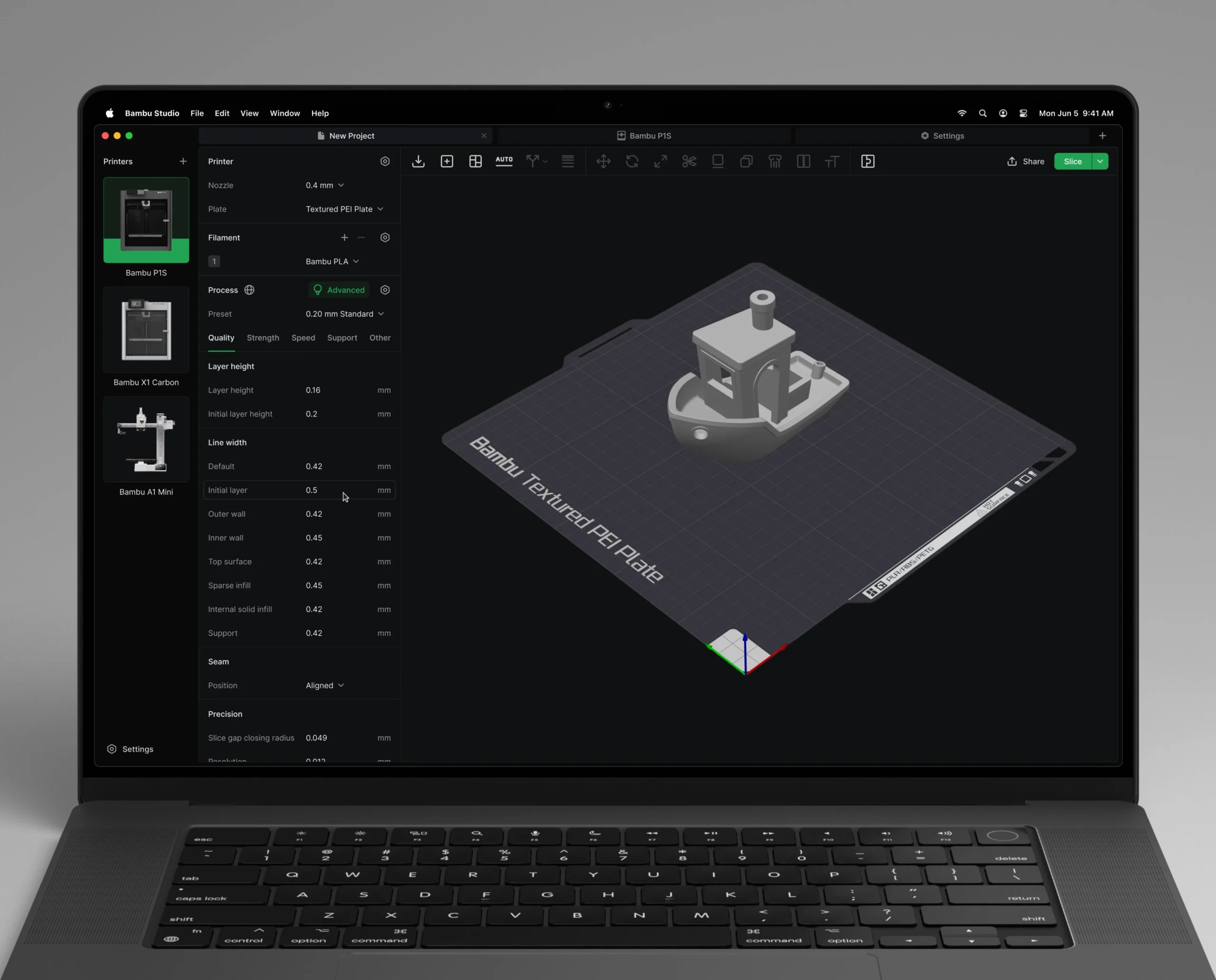Select the Rotate tool
Screen dimensions: 1216x980
pos(632,162)
